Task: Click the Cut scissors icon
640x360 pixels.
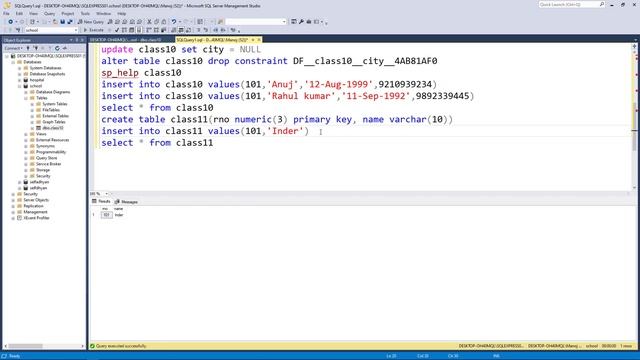Action: [149, 22]
